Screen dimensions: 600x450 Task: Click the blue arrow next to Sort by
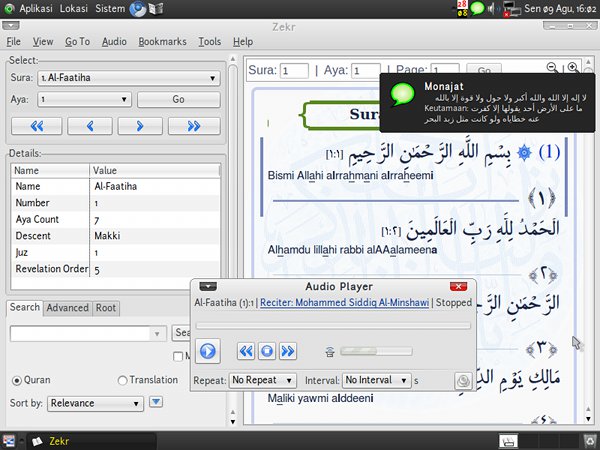tap(156, 402)
